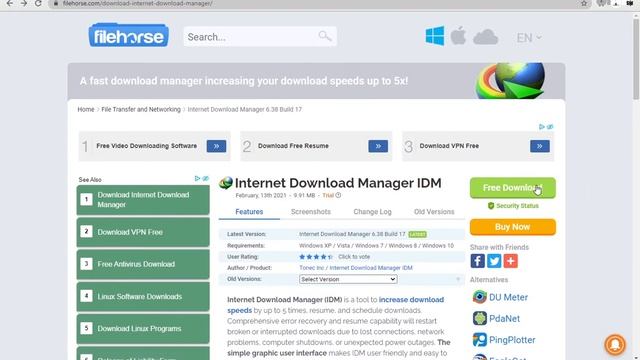Open Download VPN Free sidebar item

pyautogui.click(x=143, y=232)
